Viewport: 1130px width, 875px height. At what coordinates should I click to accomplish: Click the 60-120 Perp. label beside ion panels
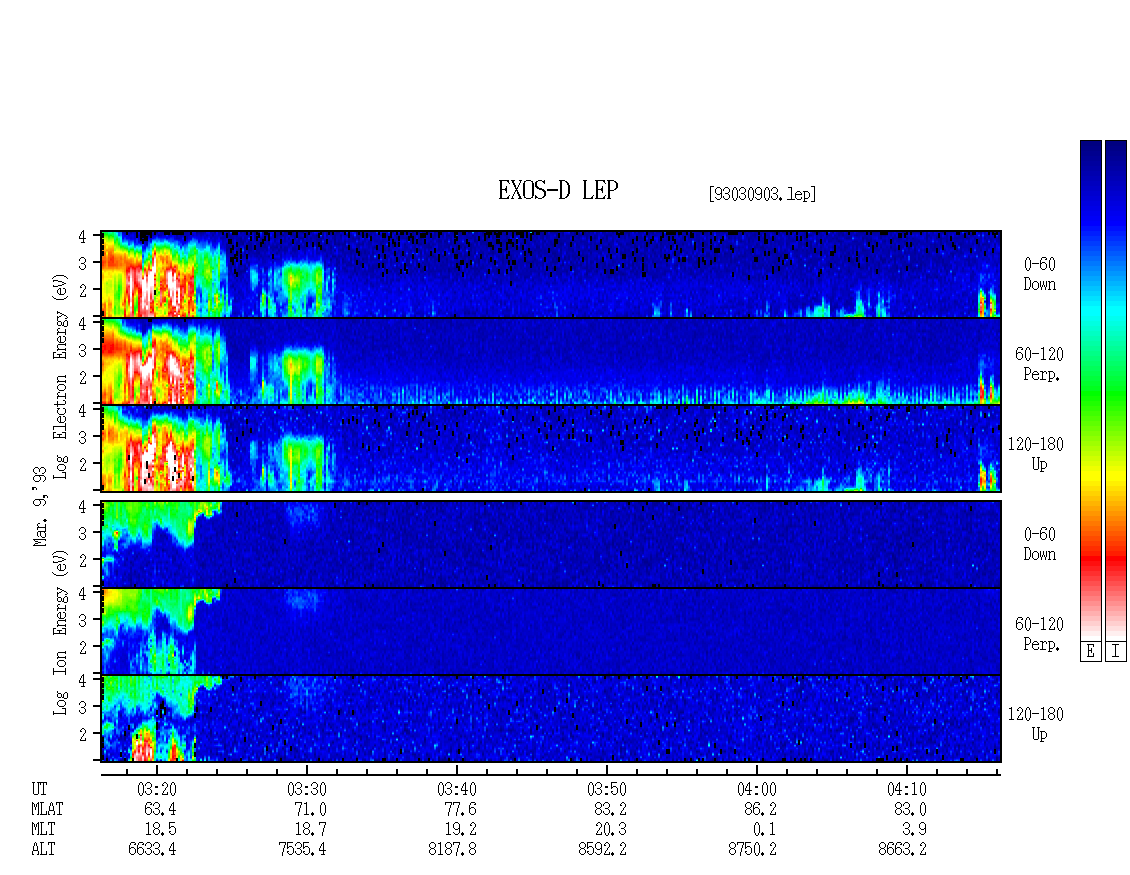coord(1039,634)
